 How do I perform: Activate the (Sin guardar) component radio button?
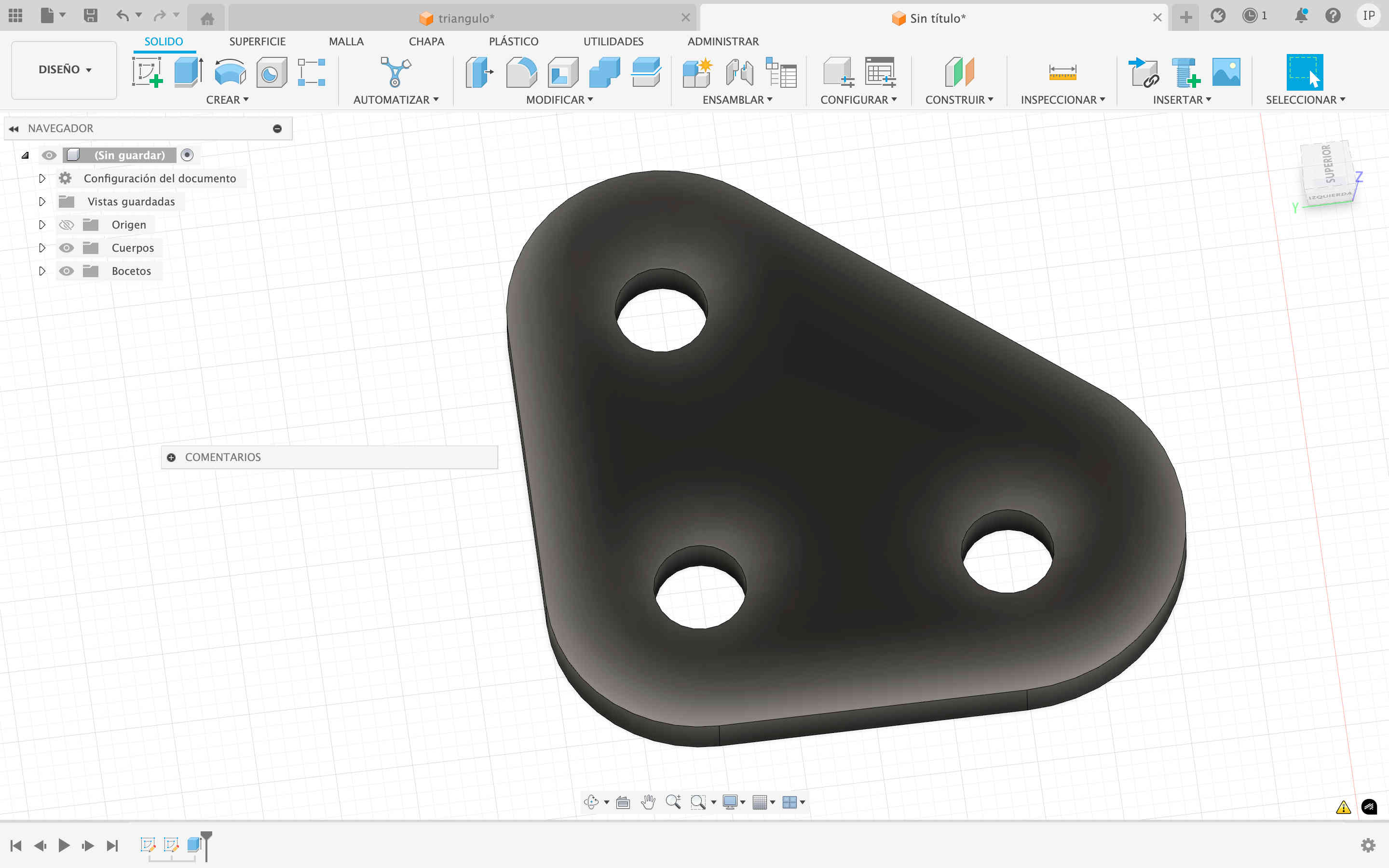pos(187,154)
